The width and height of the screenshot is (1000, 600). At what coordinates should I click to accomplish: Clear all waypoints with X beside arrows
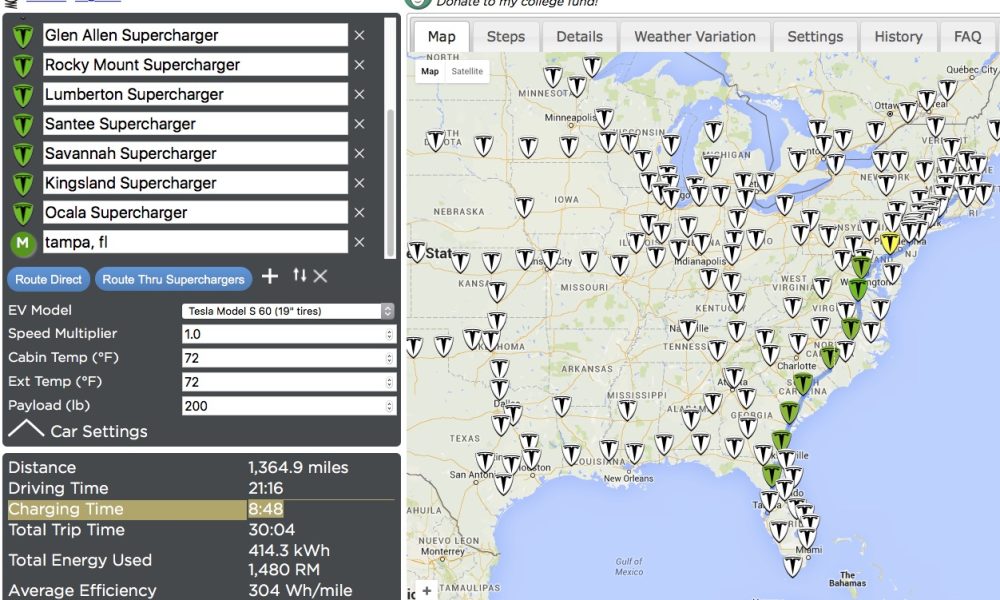pos(320,276)
